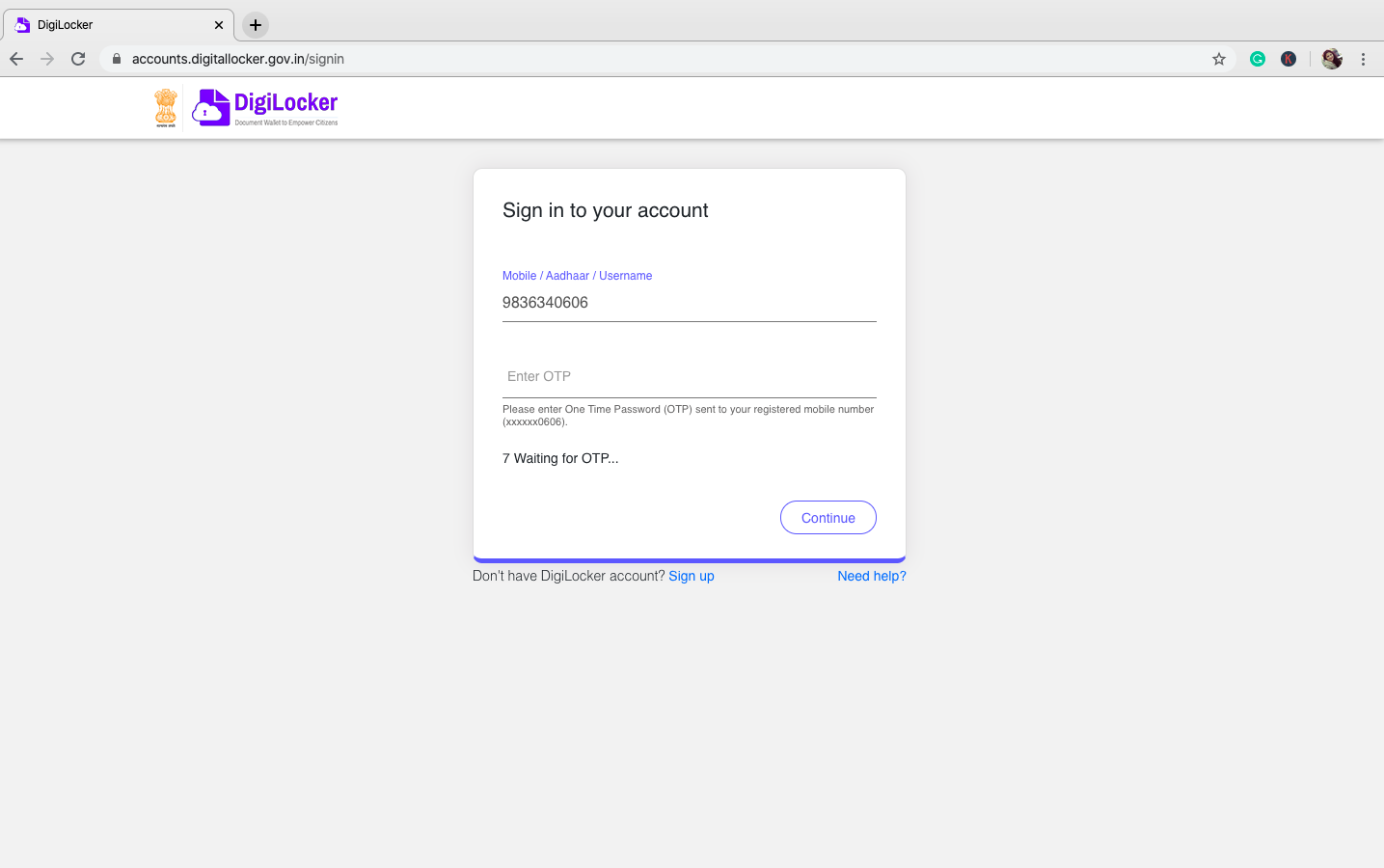Click the browser forward arrow

click(47, 59)
